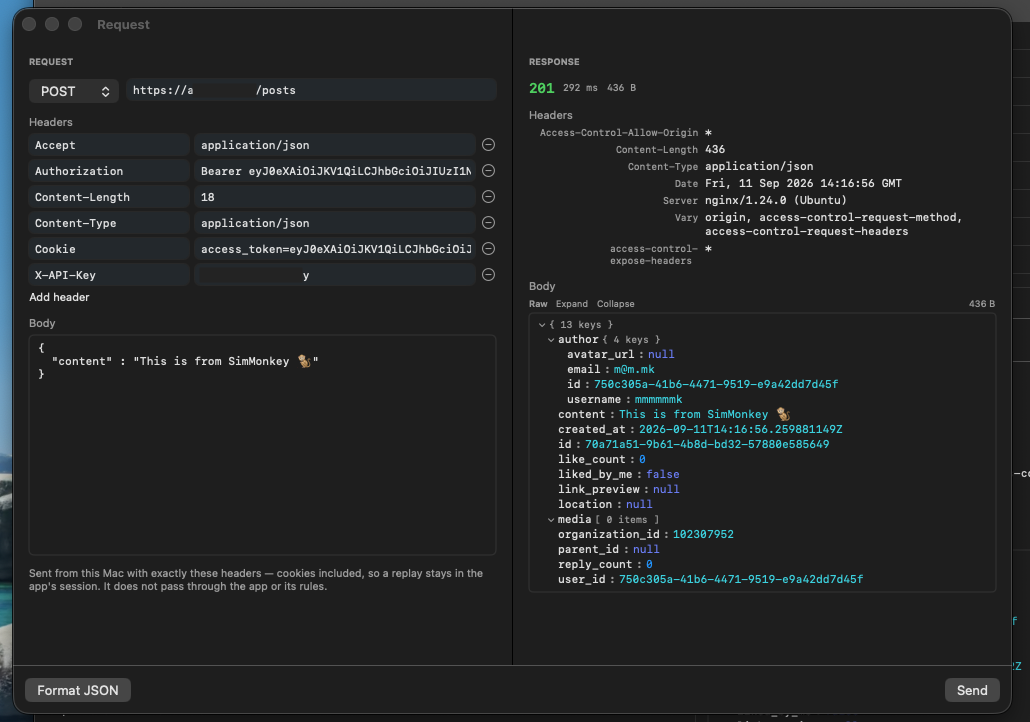The width and height of the screenshot is (1030, 722).
Task: Click Add header link
Action: click(x=59, y=297)
